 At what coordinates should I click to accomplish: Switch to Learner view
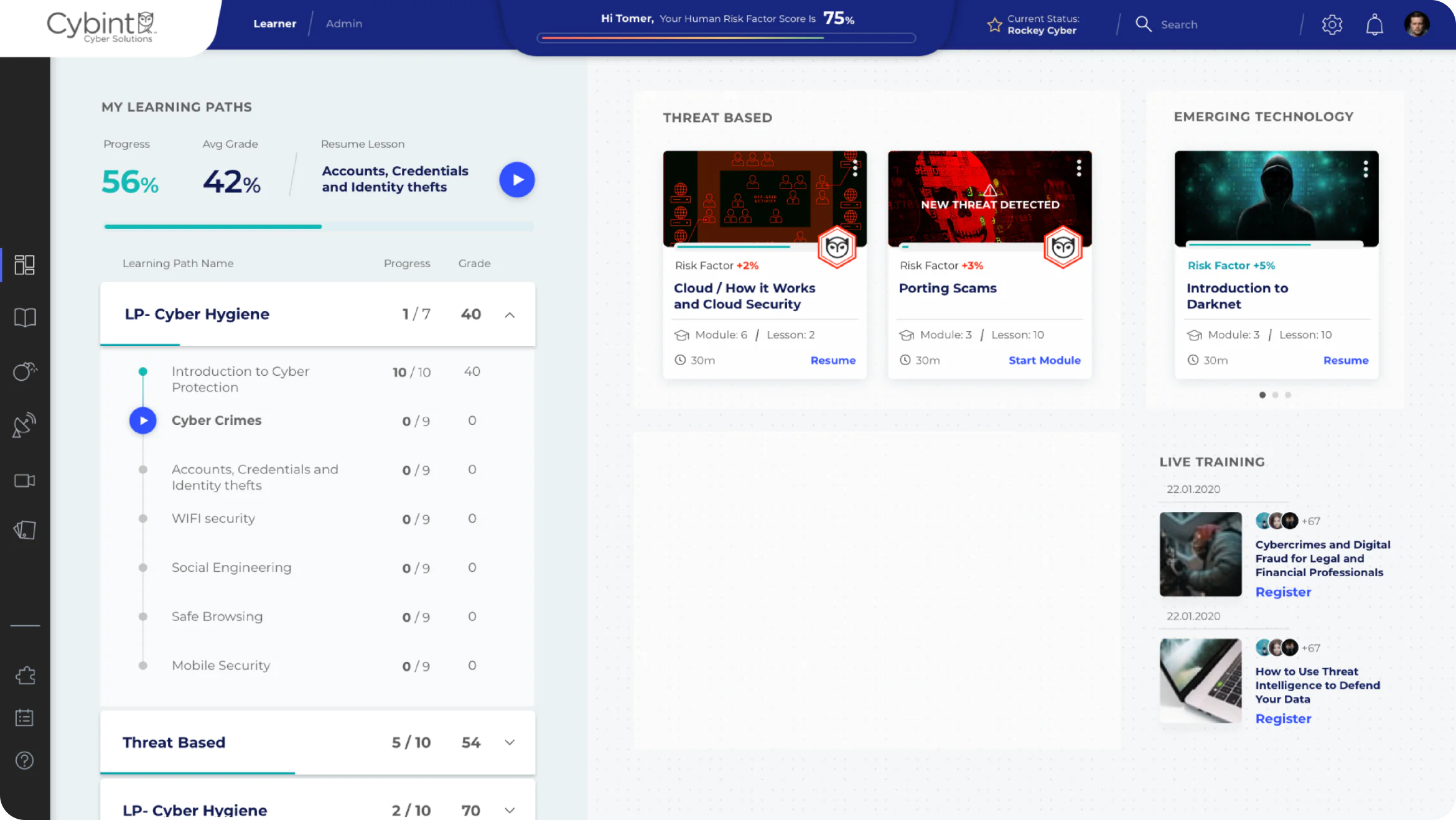(274, 23)
